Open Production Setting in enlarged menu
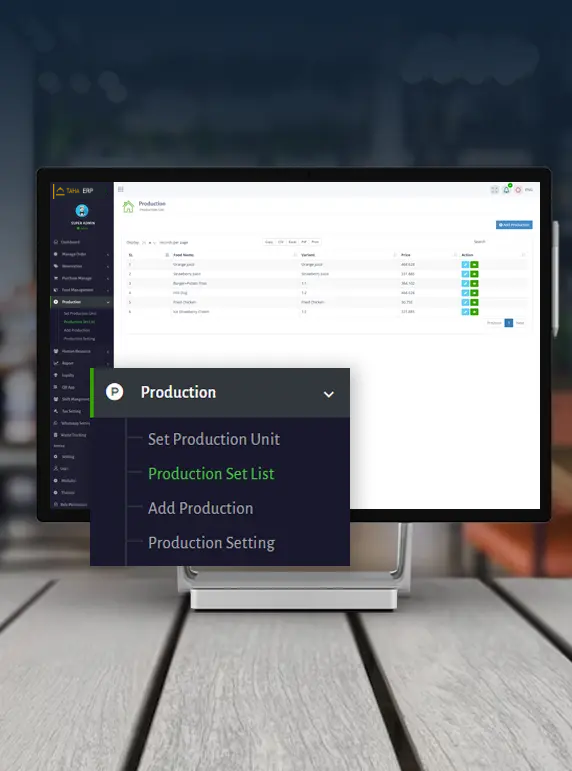572x771 pixels. [211, 543]
